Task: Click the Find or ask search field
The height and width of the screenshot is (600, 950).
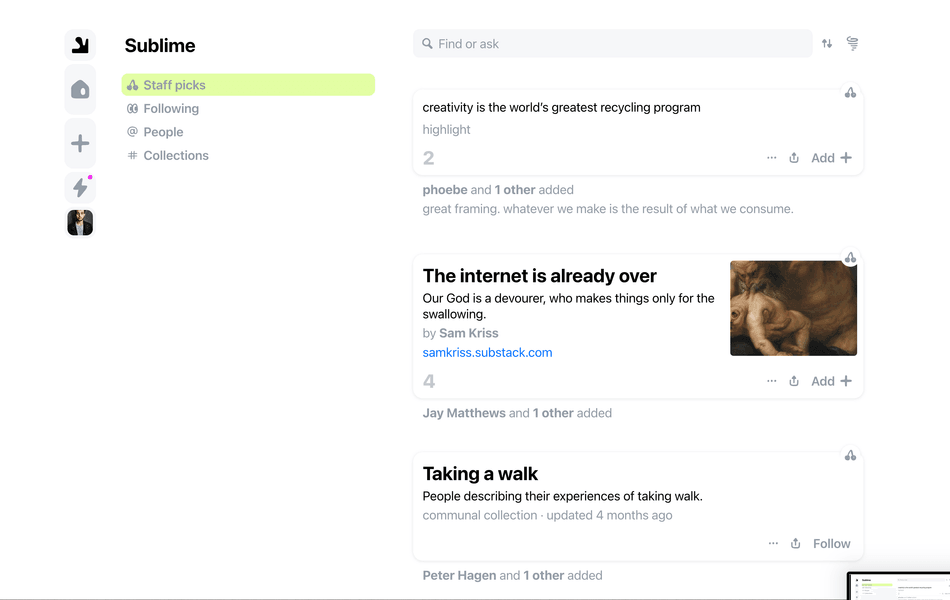Action: point(612,44)
